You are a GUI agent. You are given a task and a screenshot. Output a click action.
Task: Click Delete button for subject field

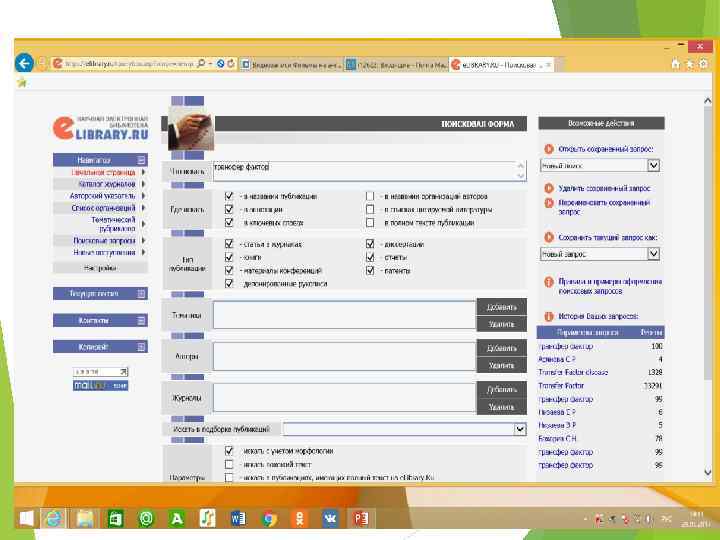[501, 324]
